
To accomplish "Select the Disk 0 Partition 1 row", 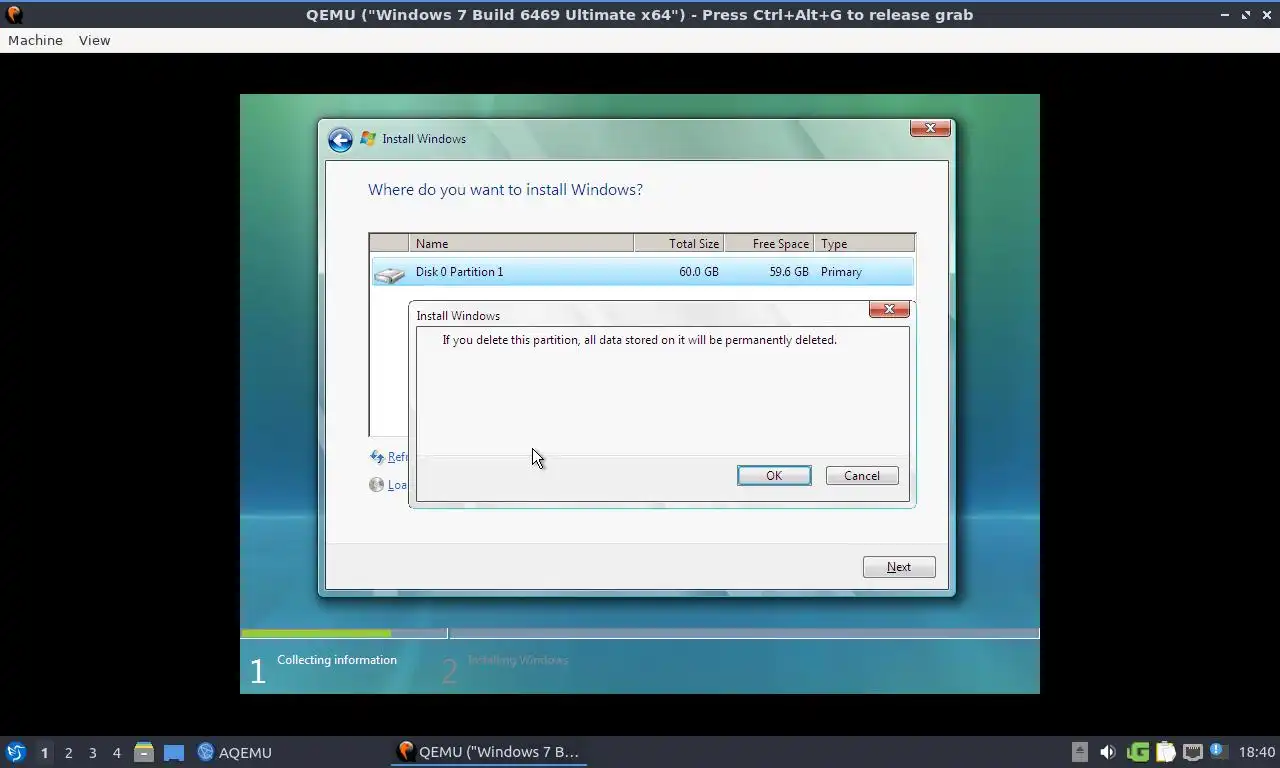I will [x=642, y=272].
